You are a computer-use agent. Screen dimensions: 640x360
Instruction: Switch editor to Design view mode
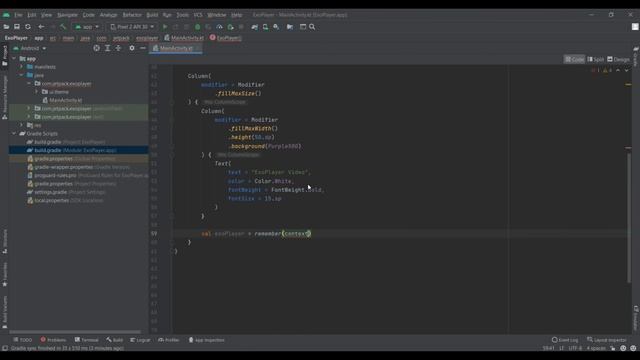point(618,60)
